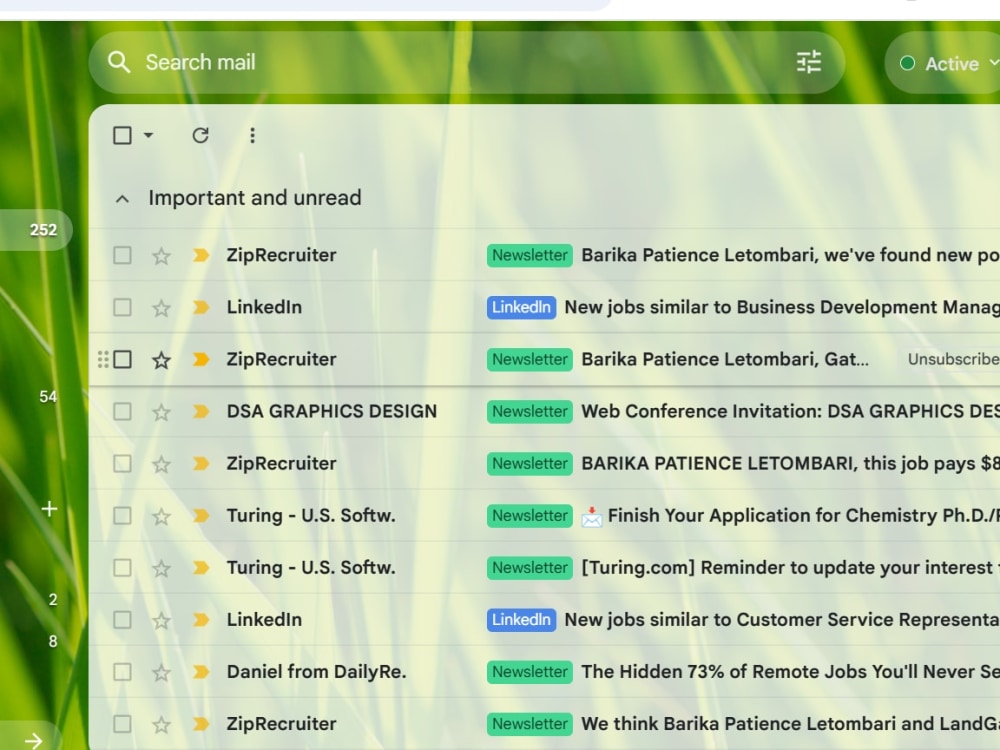
Task: Click Newsletter label on DSA GRAPHICS DESIGN email
Action: (529, 411)
